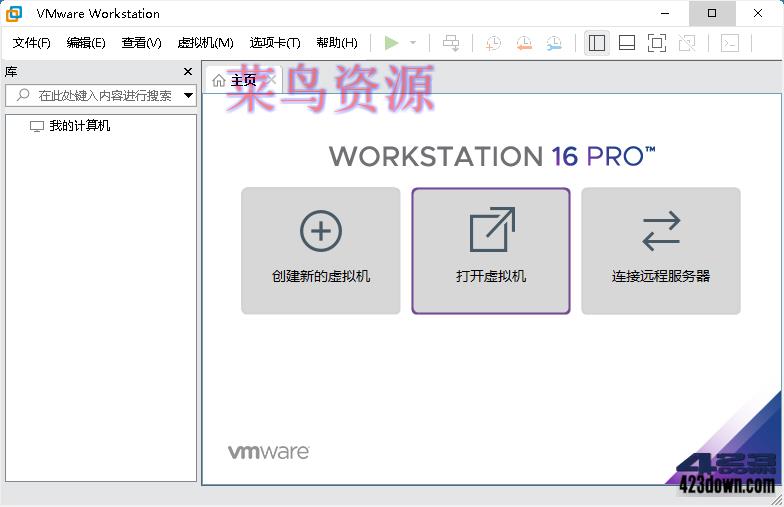The height and width of the screenshot is (507, 784).
Task: Open the Snapshot Manager wrench icon
Action: [x=554, y=43]
